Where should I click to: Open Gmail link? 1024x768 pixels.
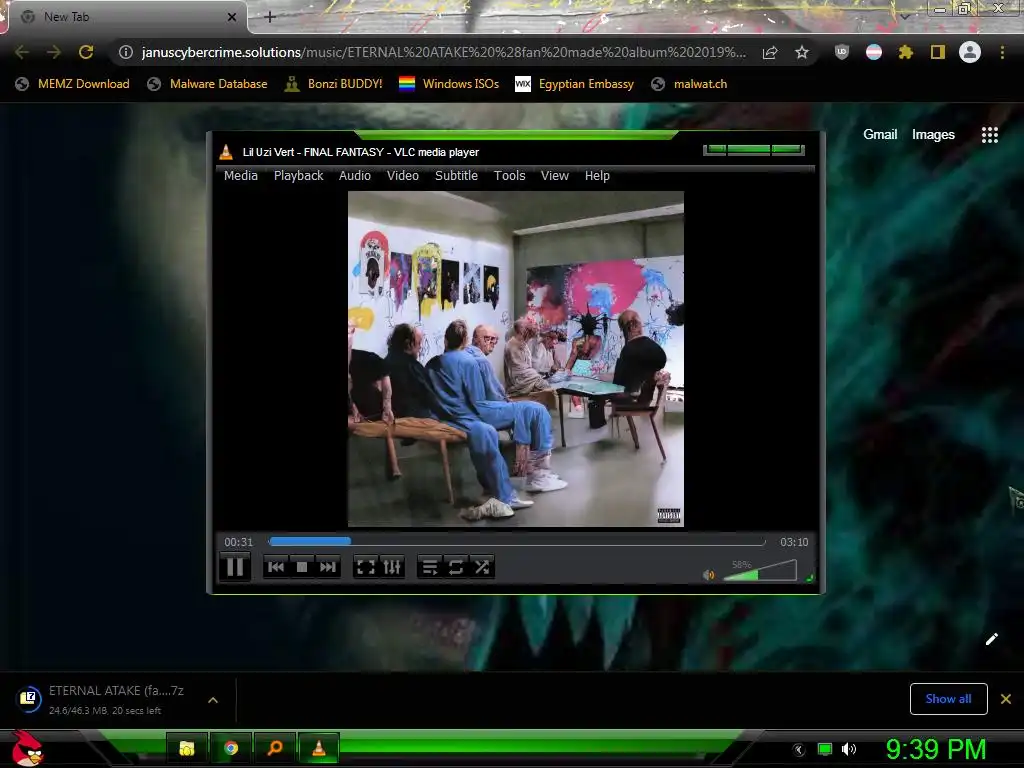(x=880, y=135)
